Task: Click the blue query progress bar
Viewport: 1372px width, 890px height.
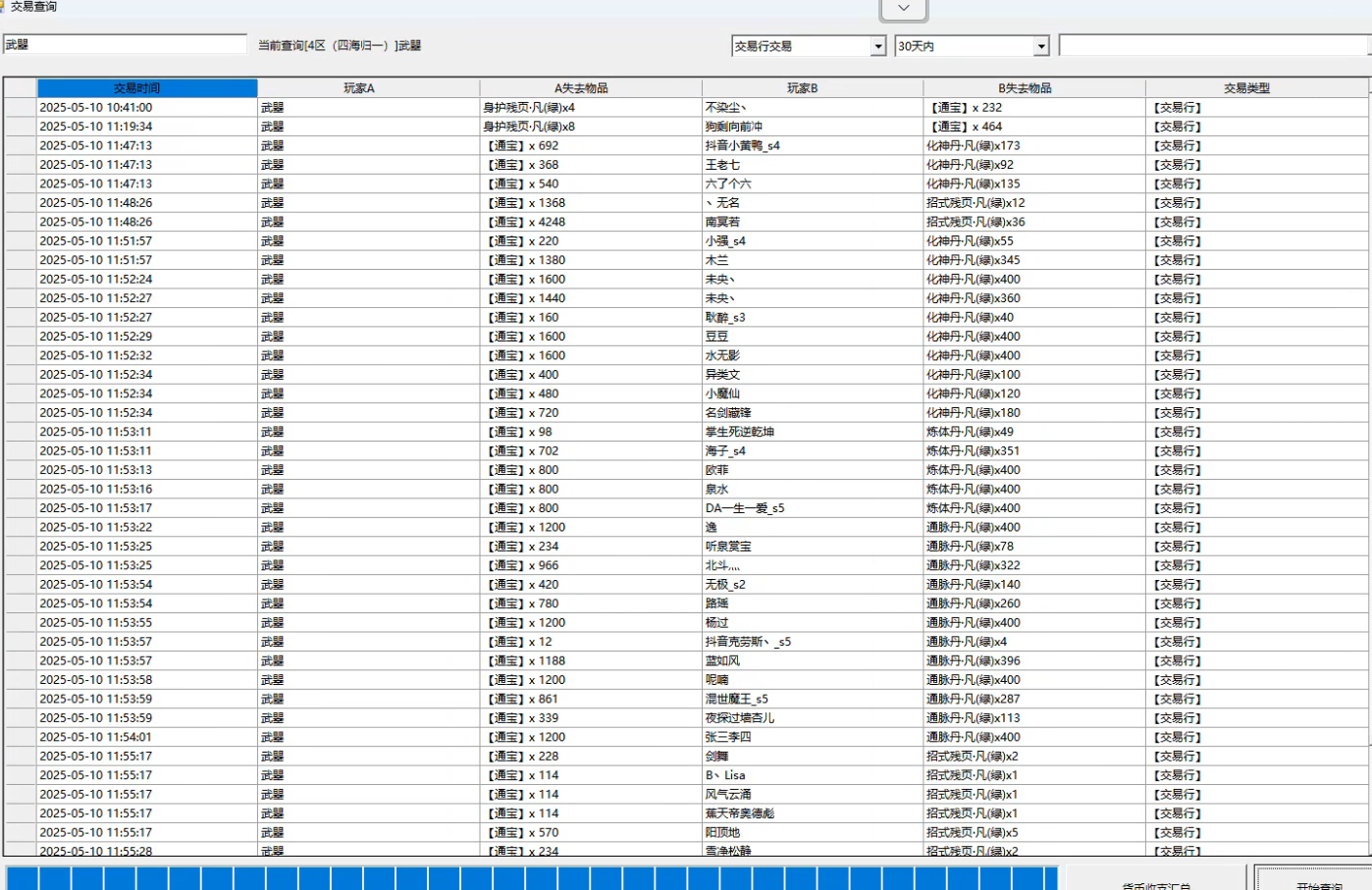Action: (x=531, y=878)
